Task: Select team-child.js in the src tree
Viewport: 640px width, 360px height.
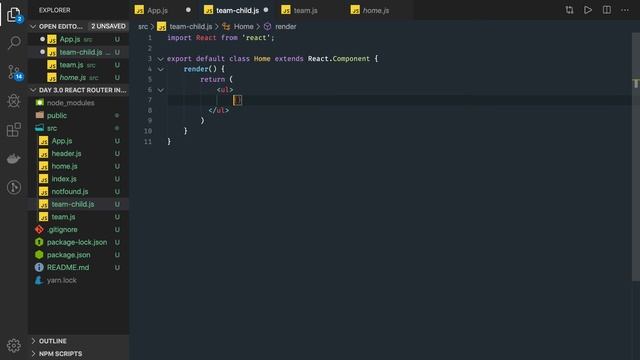Action: (78, 204)
